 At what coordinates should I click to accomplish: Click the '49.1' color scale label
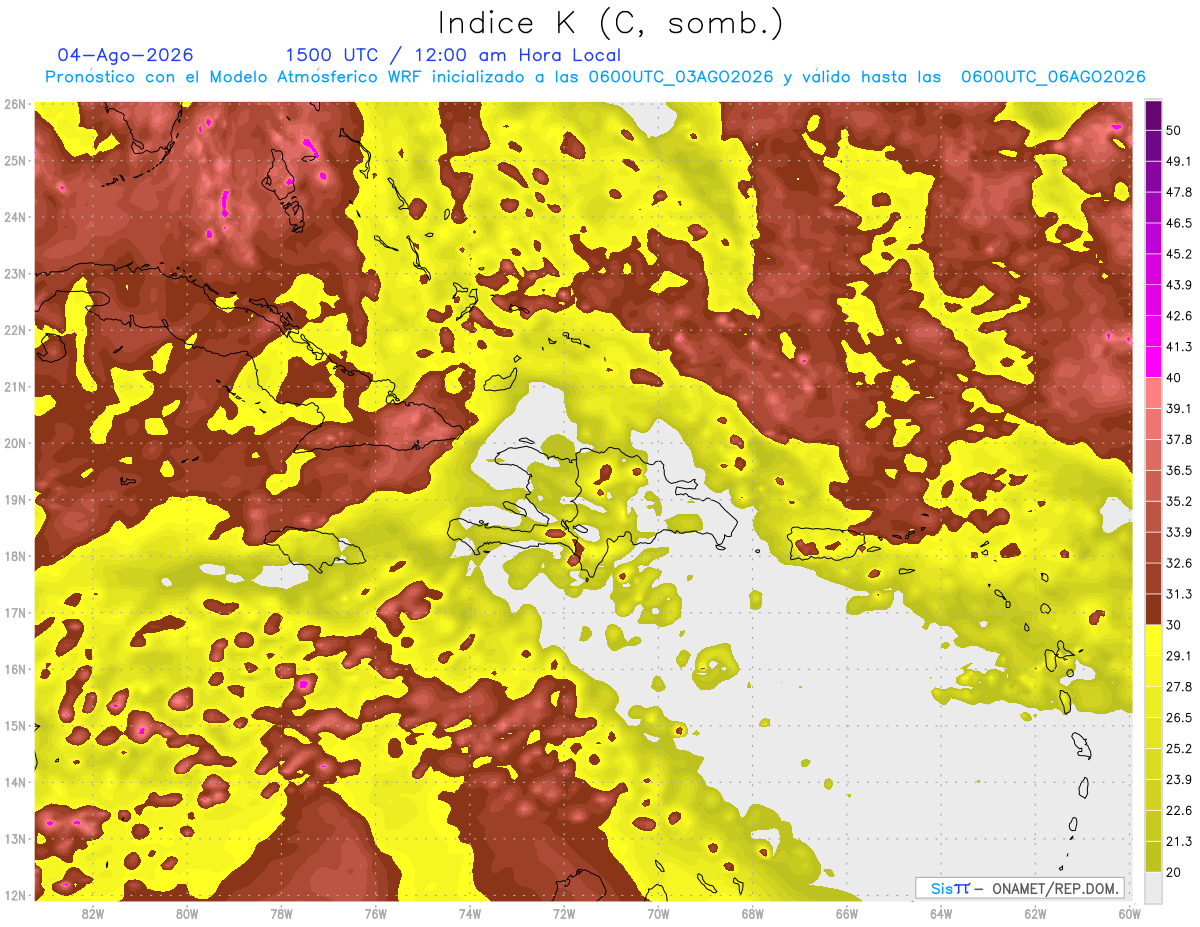point(1179,161)
